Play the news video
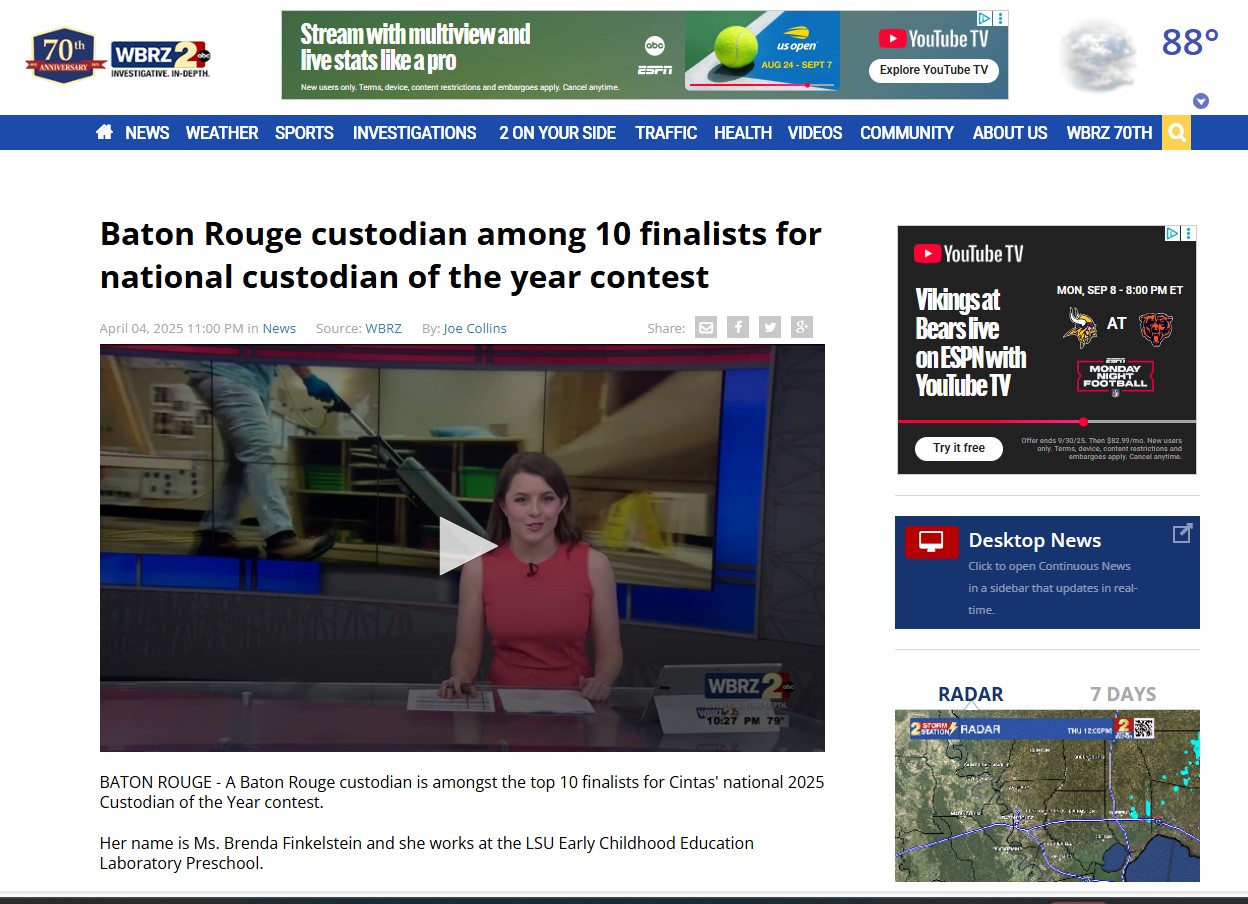1248x904 pixels. 466,546
